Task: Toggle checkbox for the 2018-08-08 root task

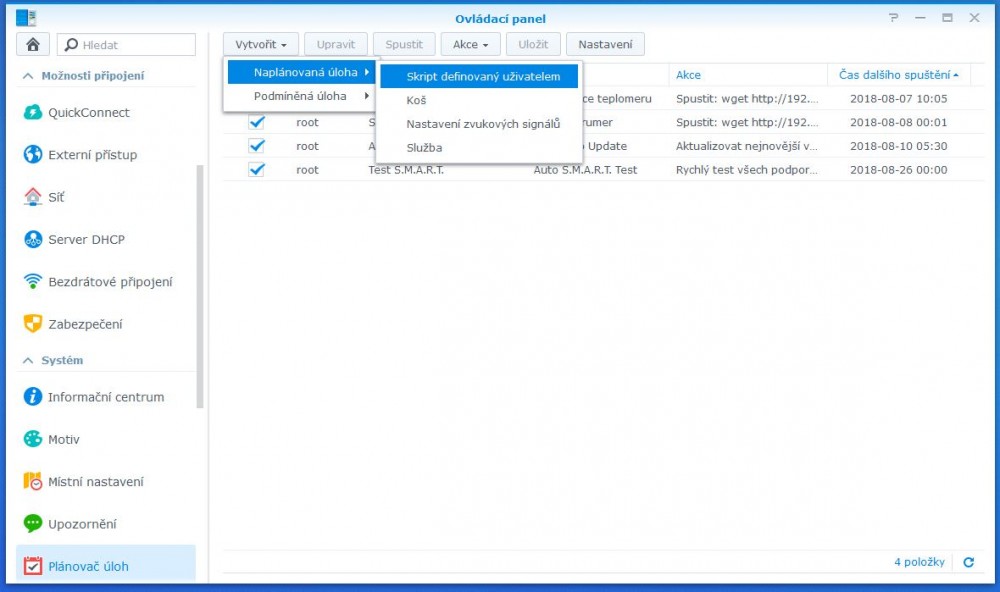Action: click(256, 122)
